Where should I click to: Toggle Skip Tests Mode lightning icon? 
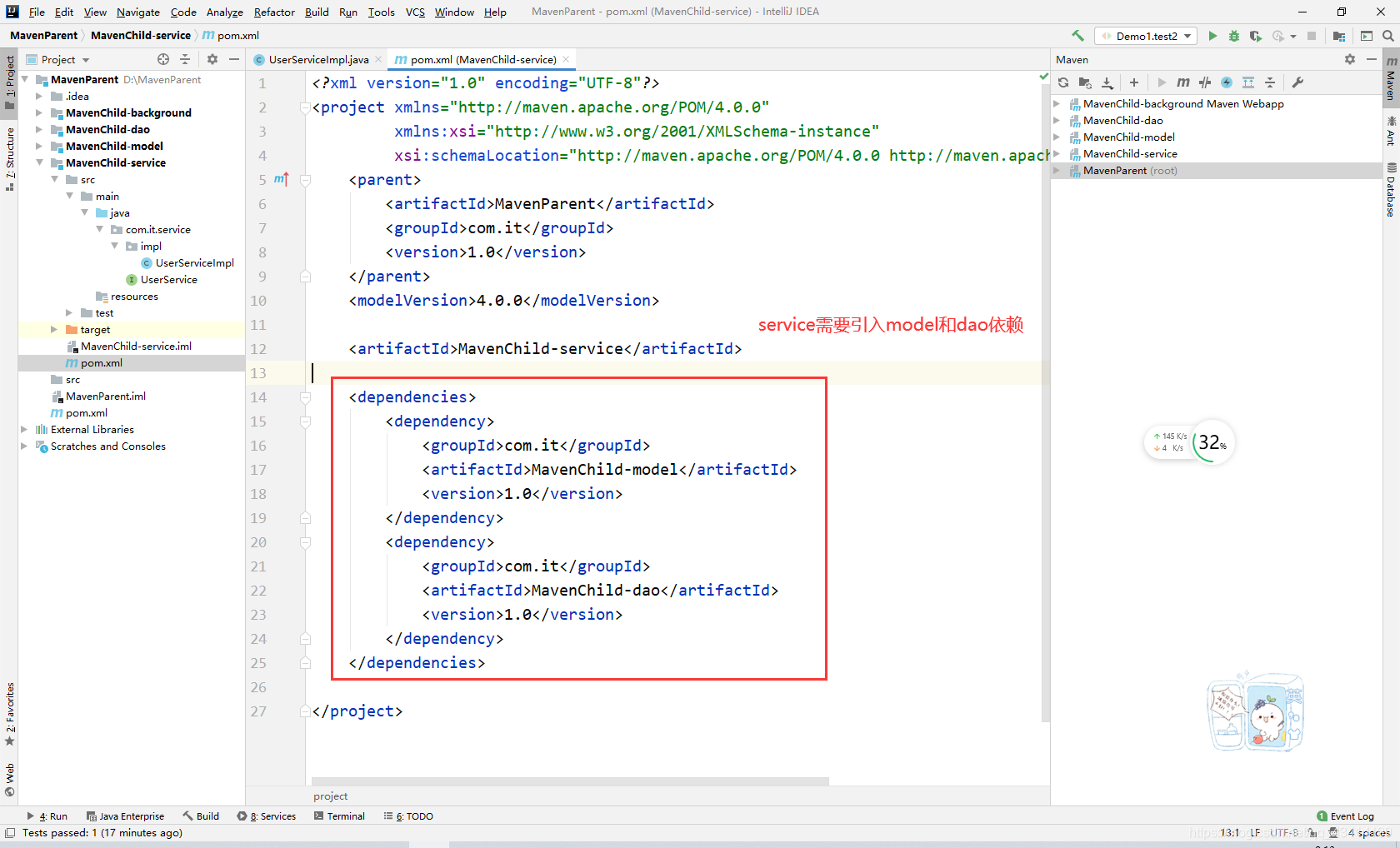coord(1227,82)
